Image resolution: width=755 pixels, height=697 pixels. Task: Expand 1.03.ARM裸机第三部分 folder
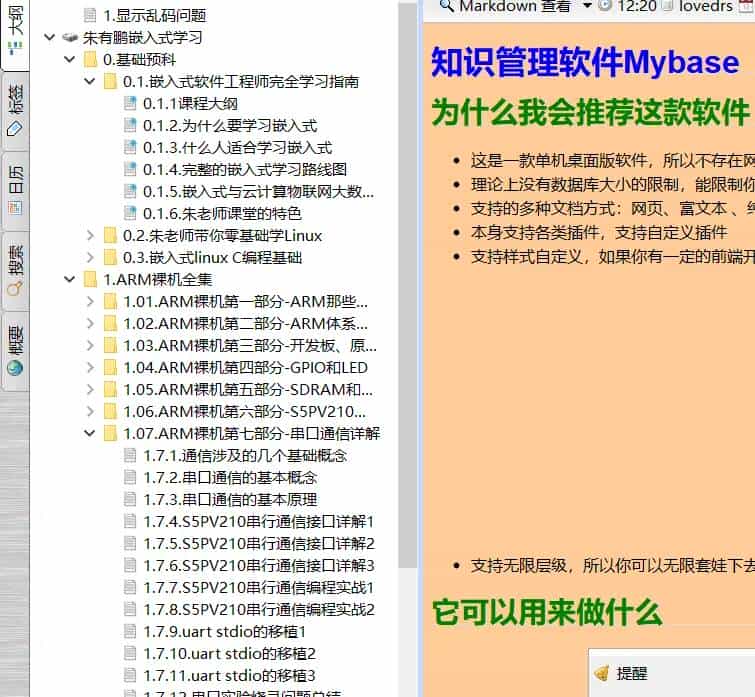pos(90,346)
